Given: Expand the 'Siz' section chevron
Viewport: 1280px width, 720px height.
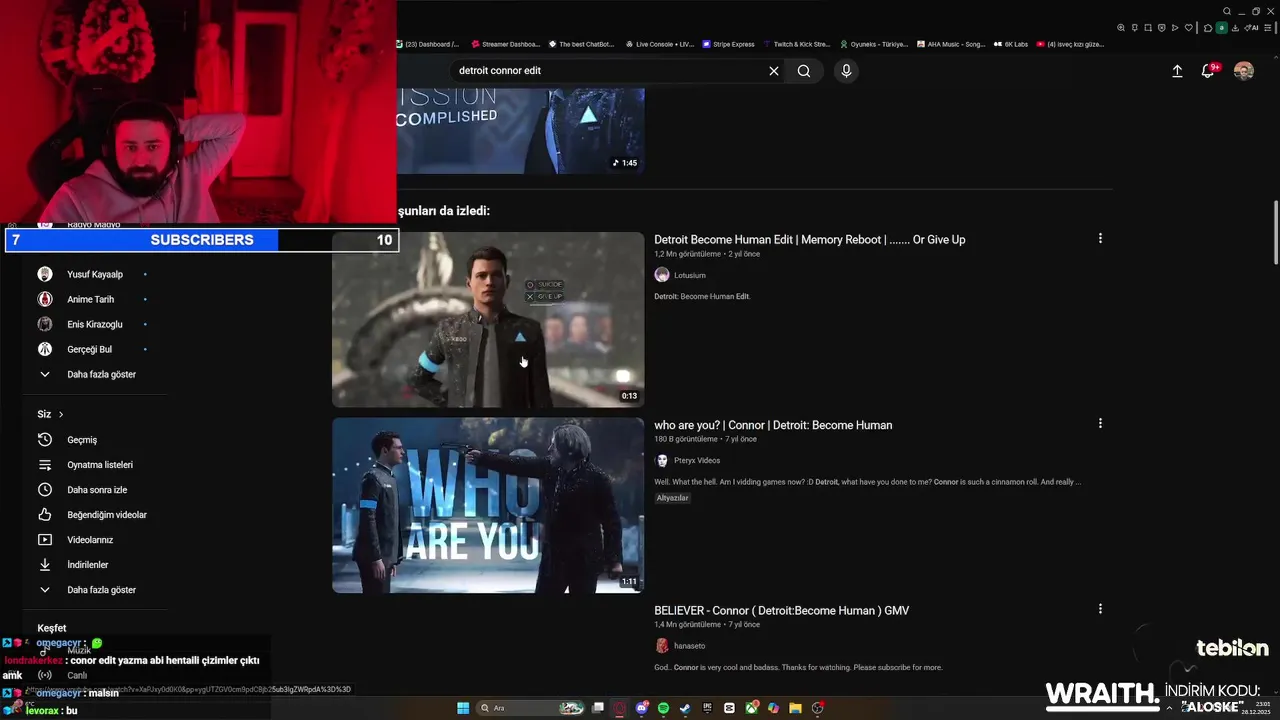Looking at the screenshot, I should click(61, 414).
